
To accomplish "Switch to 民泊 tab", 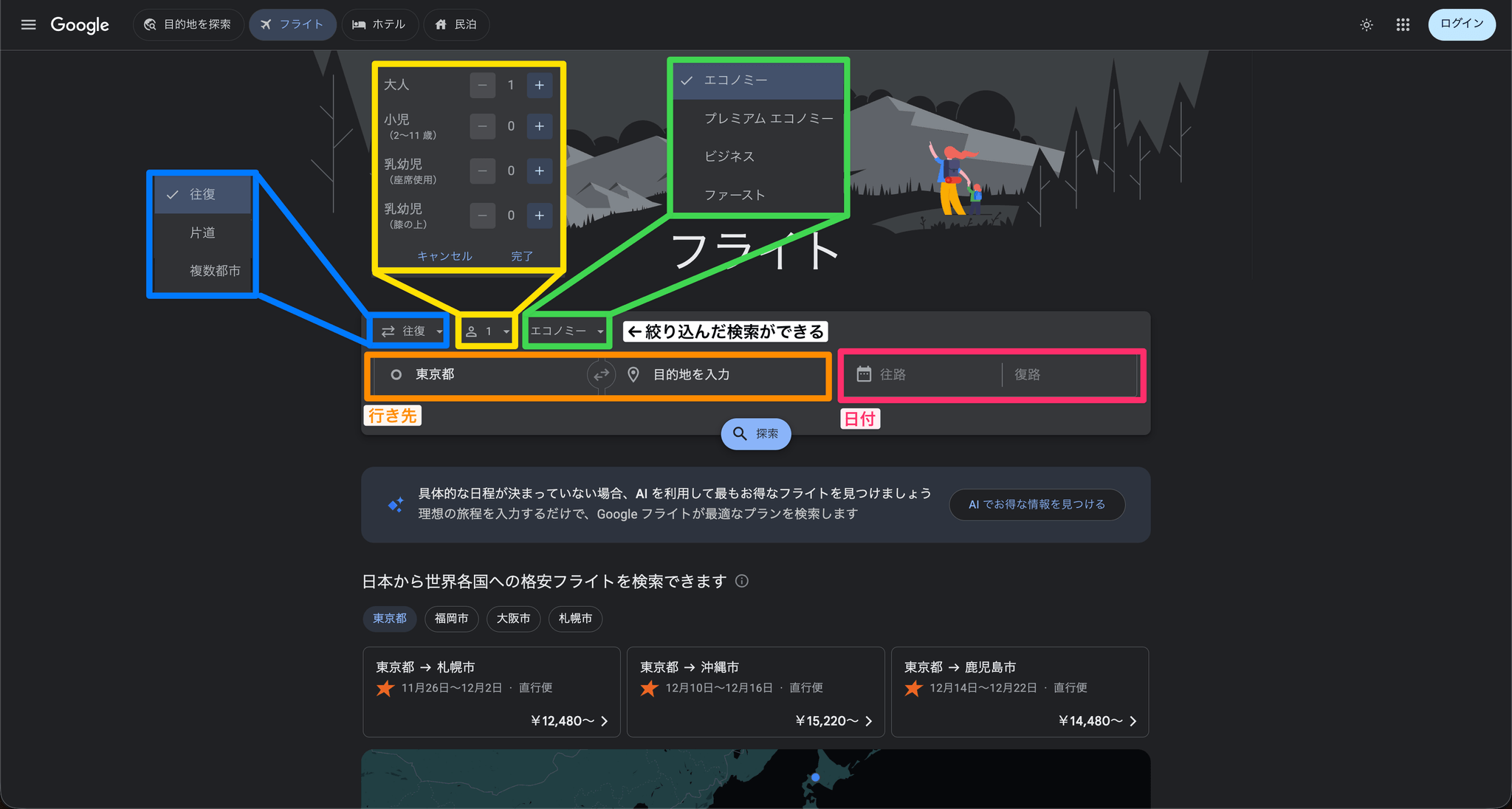I will pyautogui.click(x=456, y=25).
